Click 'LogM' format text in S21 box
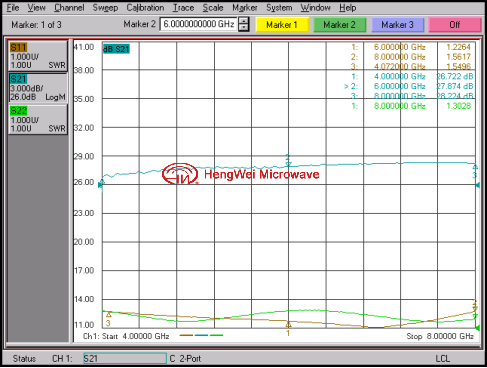487x368 pixels. click(55, 97)
